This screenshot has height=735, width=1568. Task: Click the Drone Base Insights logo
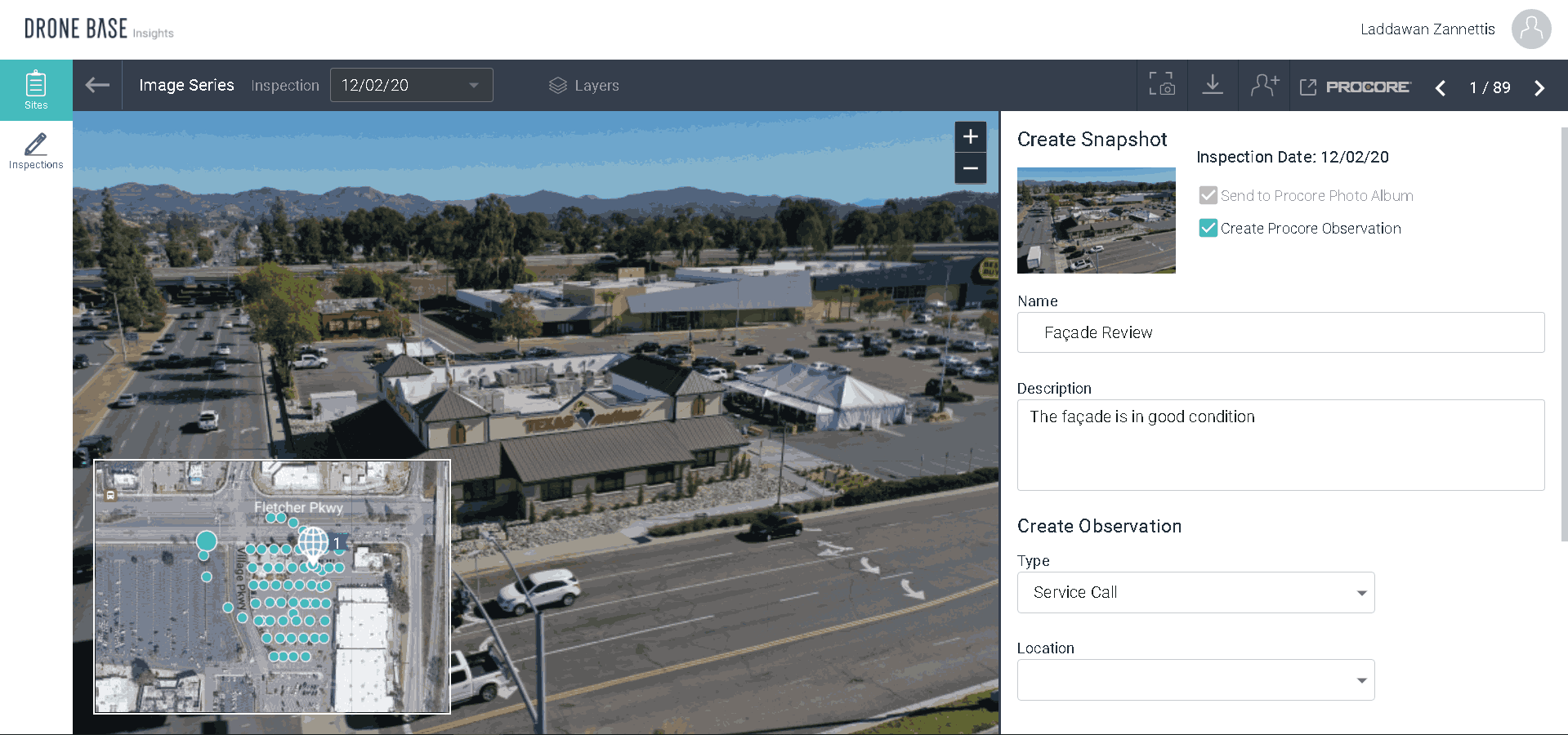pos(99,29)
